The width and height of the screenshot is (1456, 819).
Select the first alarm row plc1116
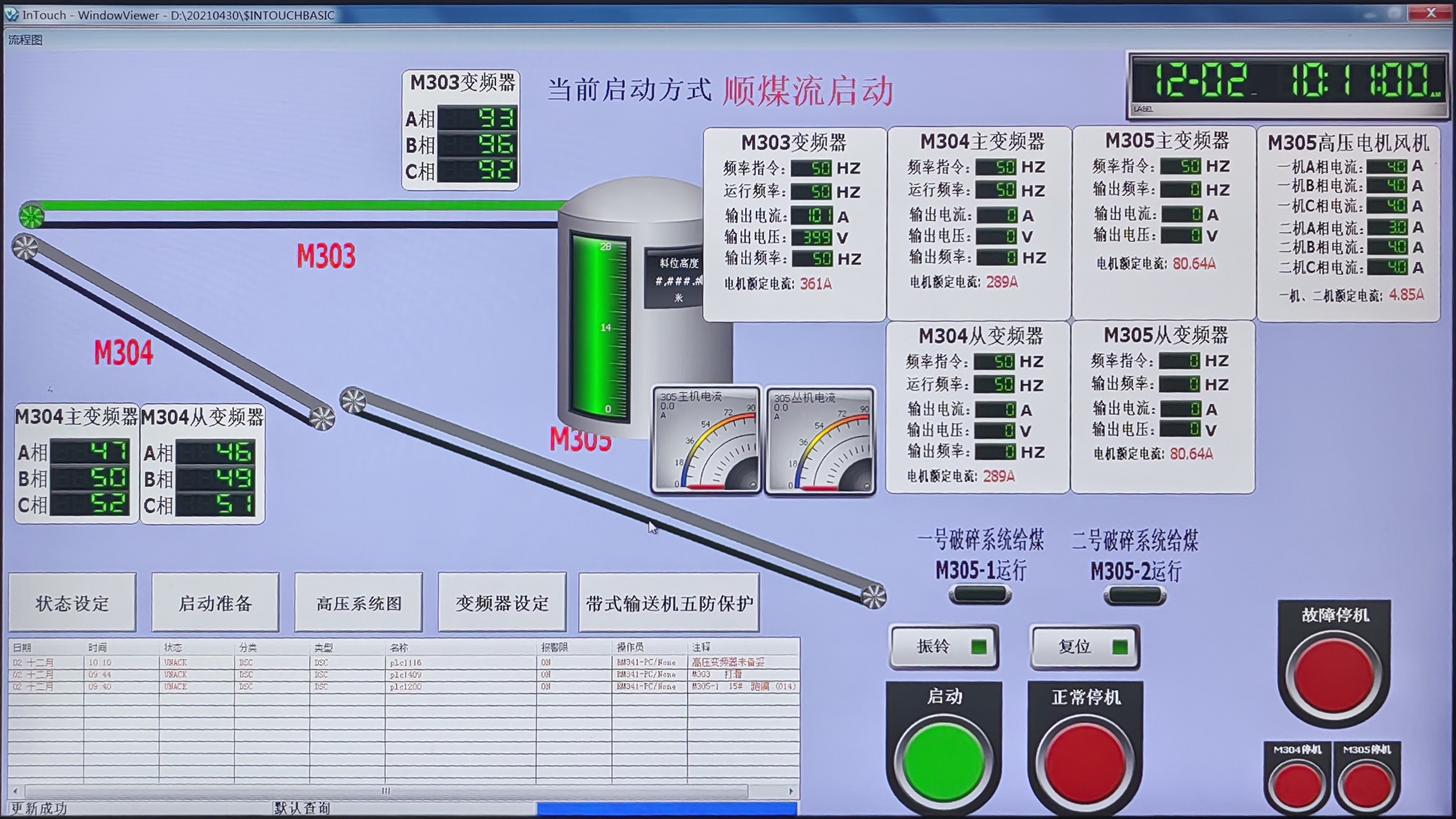point(404,662)
